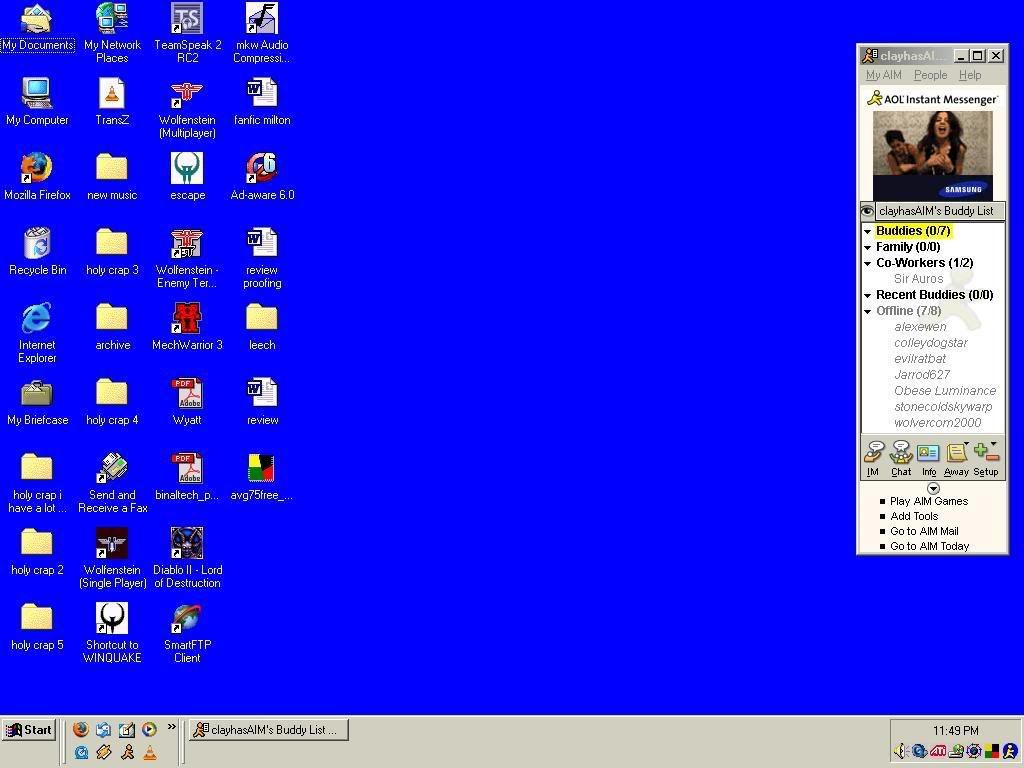The height and width of the screenshot is (768, 1024).
Task: Toggle the round arrow below AIM toolbar
Action: coord(933,489)
